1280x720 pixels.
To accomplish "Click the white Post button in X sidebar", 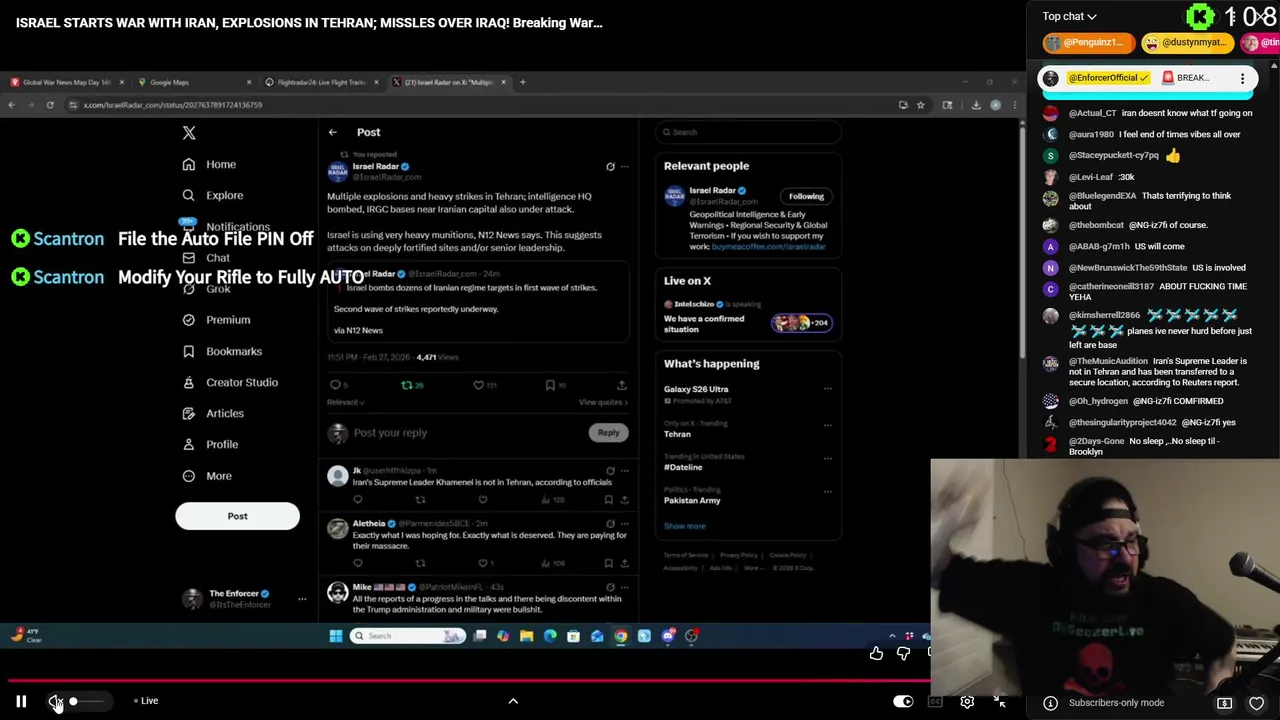I will 237,516.
